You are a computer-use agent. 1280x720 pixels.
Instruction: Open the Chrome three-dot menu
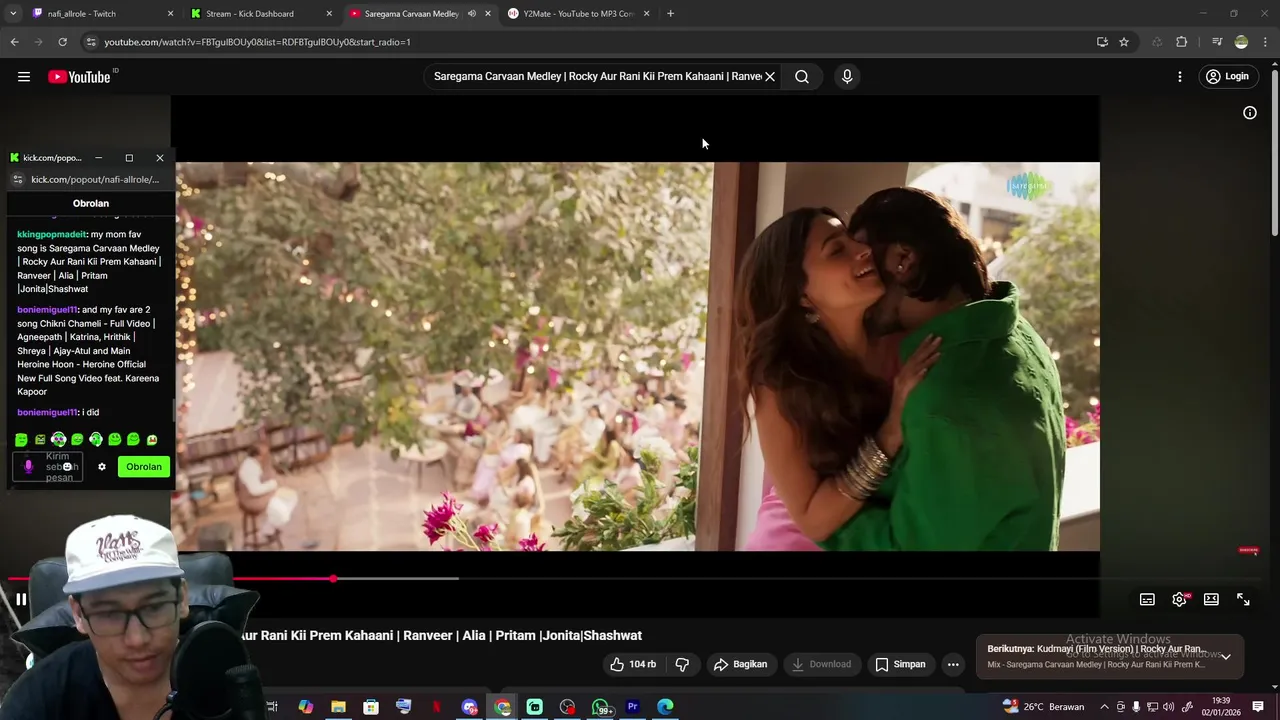1266,42
